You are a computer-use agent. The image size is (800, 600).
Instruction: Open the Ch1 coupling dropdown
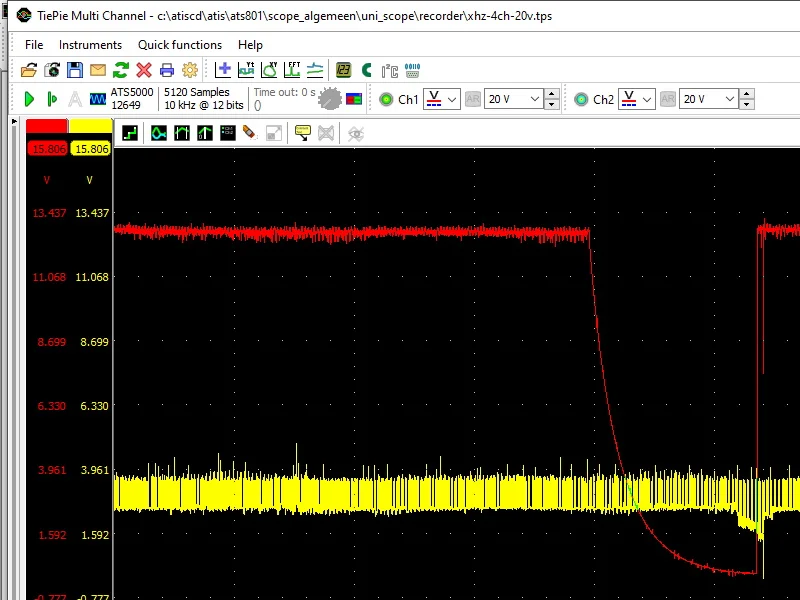tap(442, 99)
